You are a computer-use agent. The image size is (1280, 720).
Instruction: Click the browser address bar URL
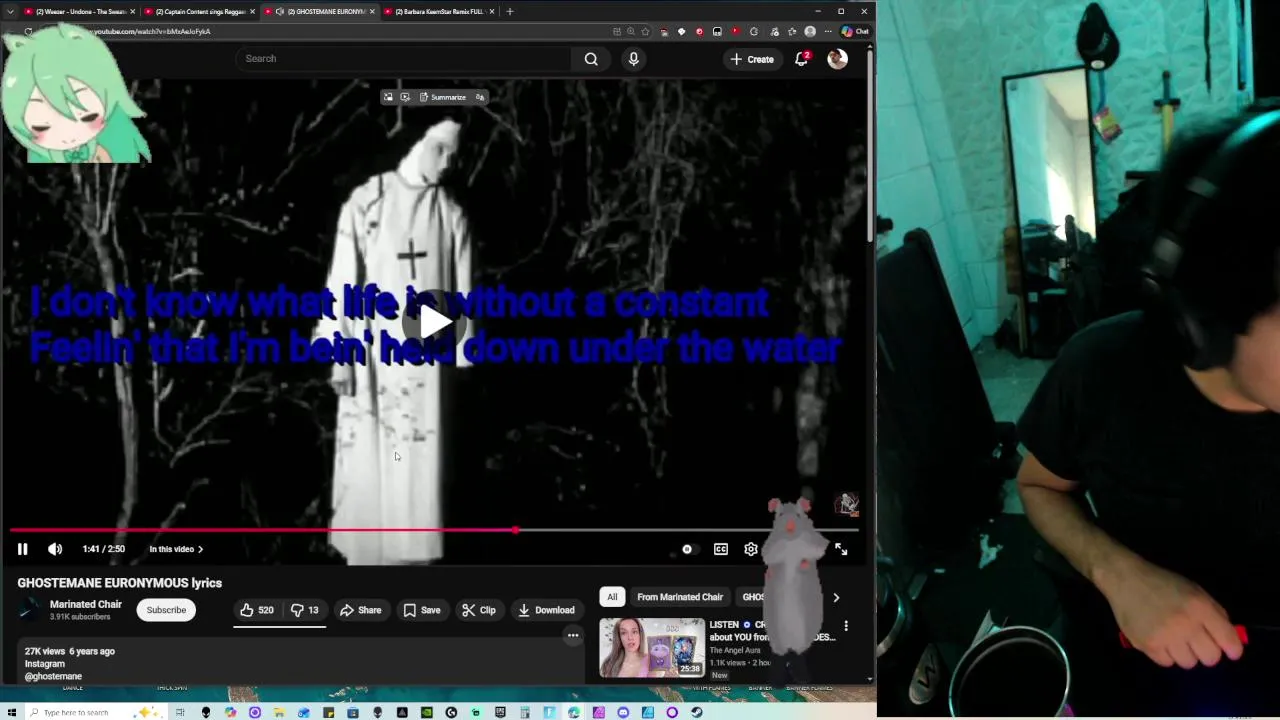152,31
